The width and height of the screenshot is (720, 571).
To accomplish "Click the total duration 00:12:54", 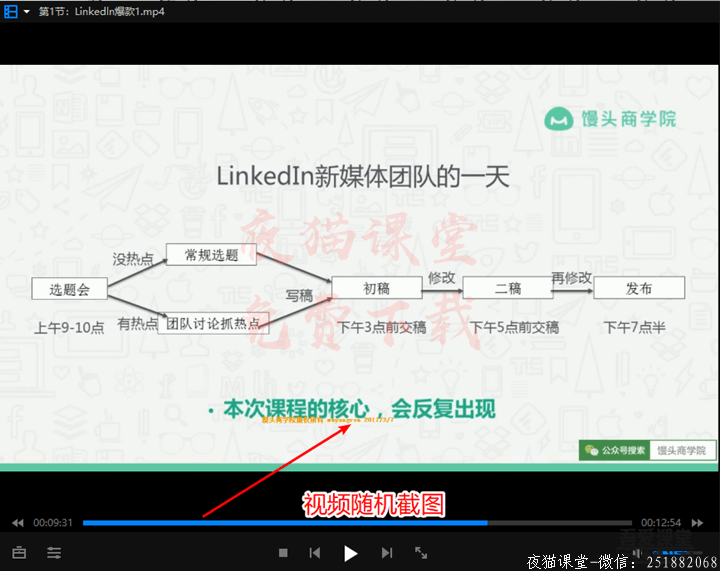I will pos(661,523).
